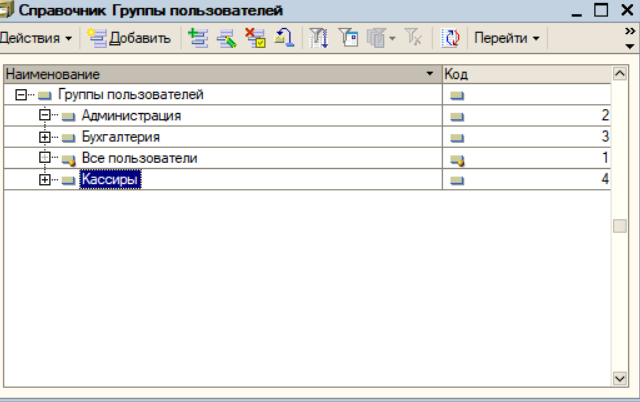Expand the Бухгалтерия tree node

click(x=44, y=137)
